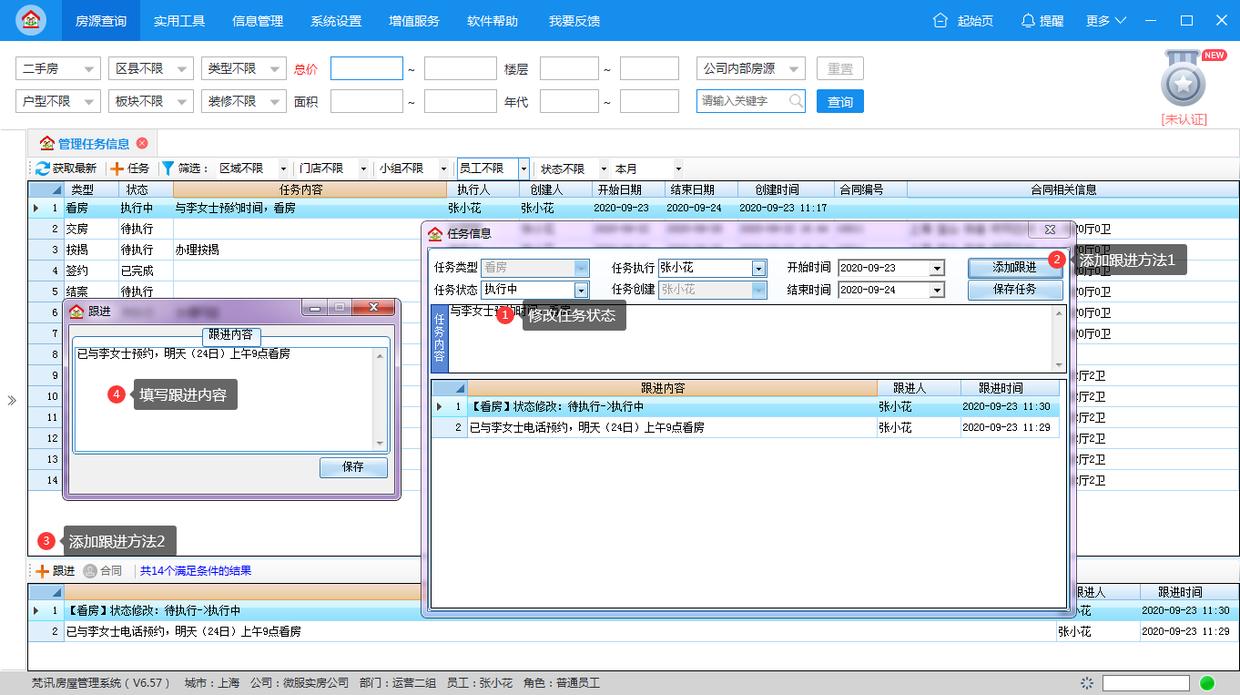Click the [未认证] certification medal icon
1240x695 pixels.
coord(1183,85)
